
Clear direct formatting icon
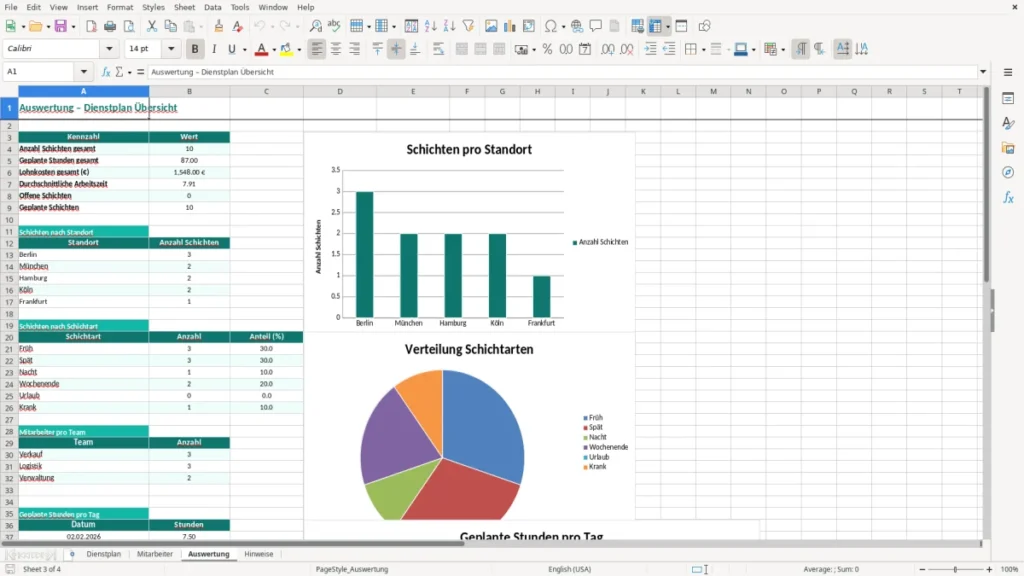coord(238,26)
